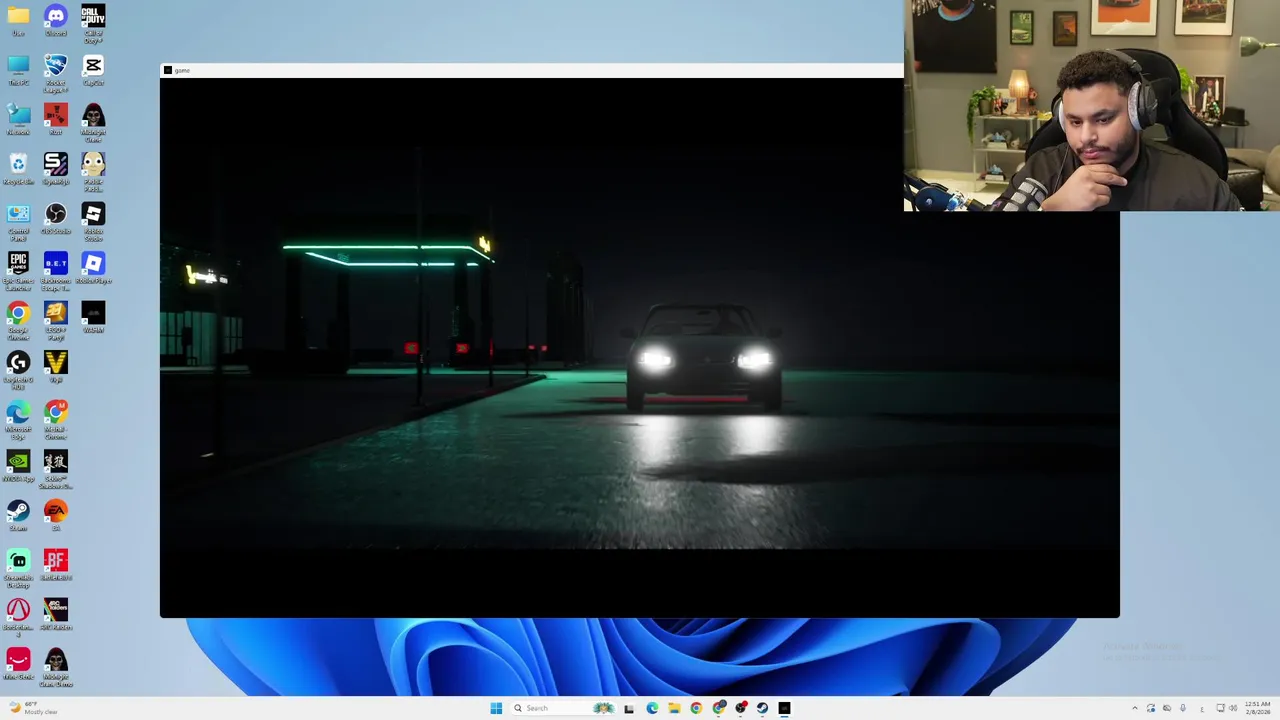Open Task View from the taskbar
The width and height of the screenshot is (1280, 720).
click(629, 708)
